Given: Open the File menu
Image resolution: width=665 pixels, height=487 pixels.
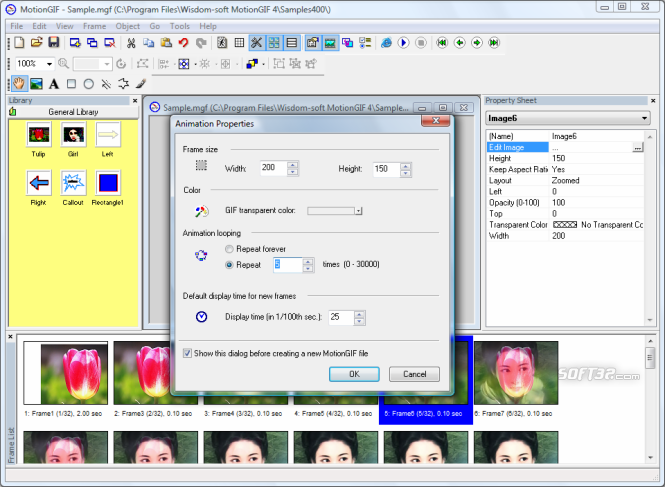Looking at the screenshot, I should click(x=17, y=26).
